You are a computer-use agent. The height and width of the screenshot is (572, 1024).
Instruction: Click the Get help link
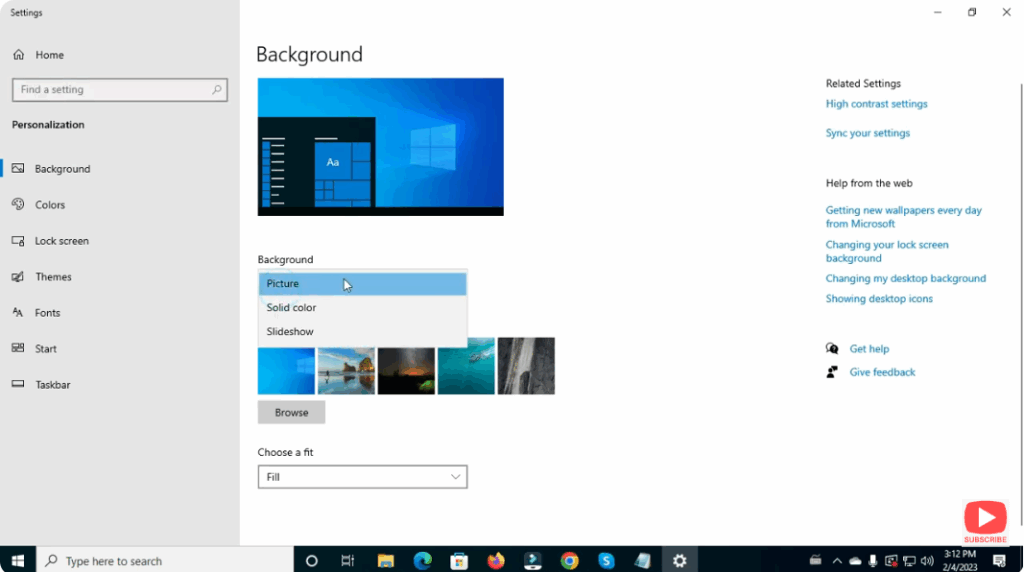tap(869, 349)
